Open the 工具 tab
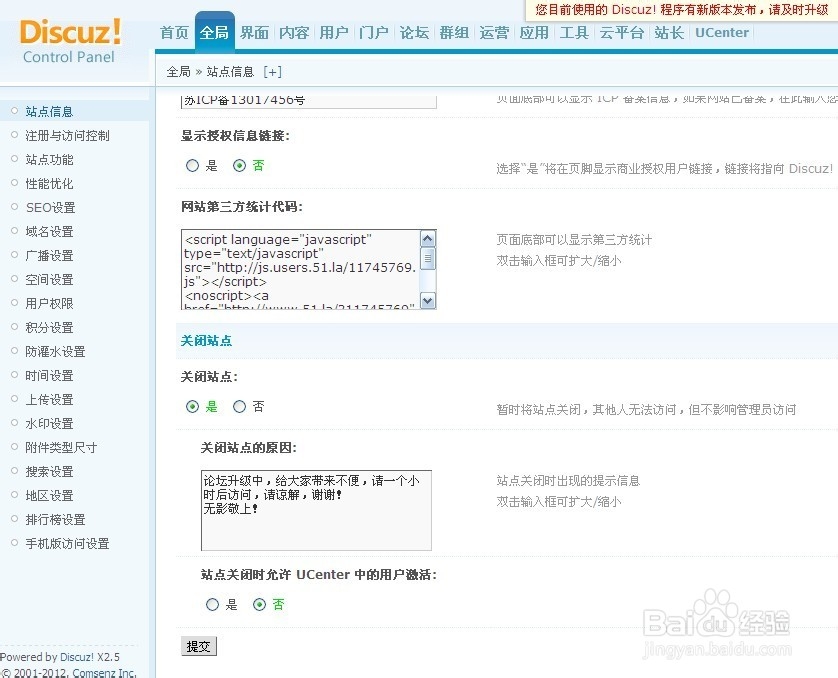 574,33
